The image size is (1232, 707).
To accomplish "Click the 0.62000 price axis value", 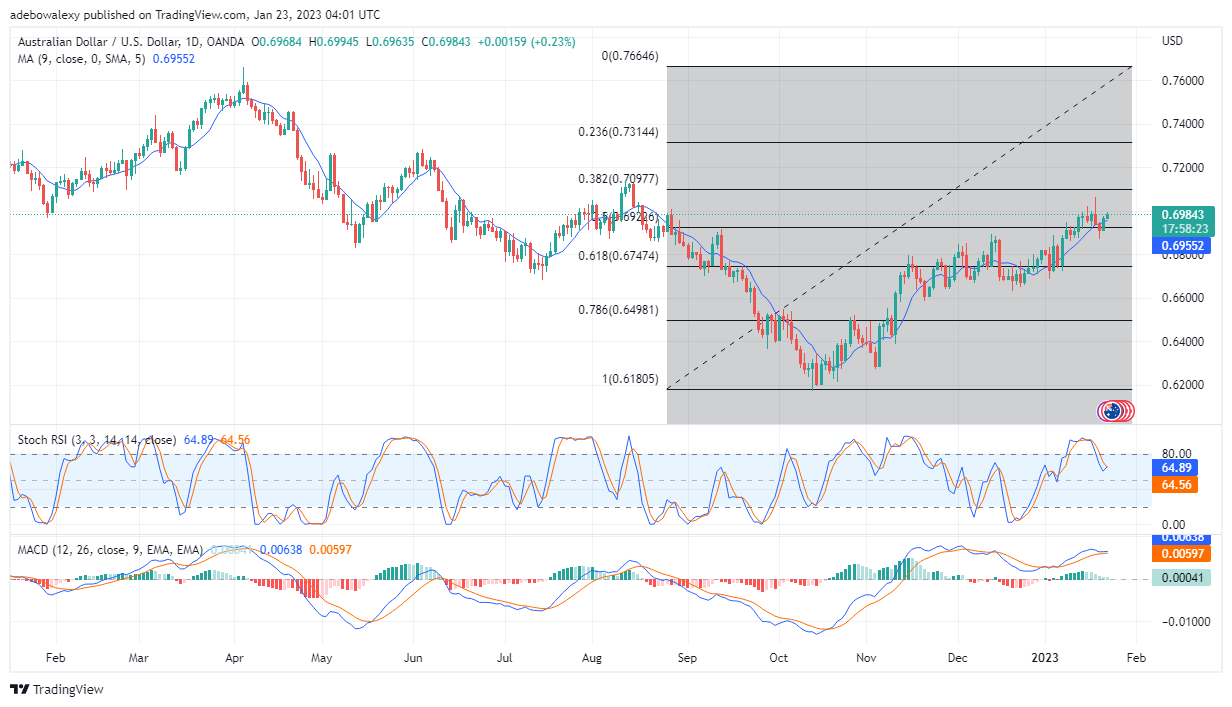I will pos(1181,385).
